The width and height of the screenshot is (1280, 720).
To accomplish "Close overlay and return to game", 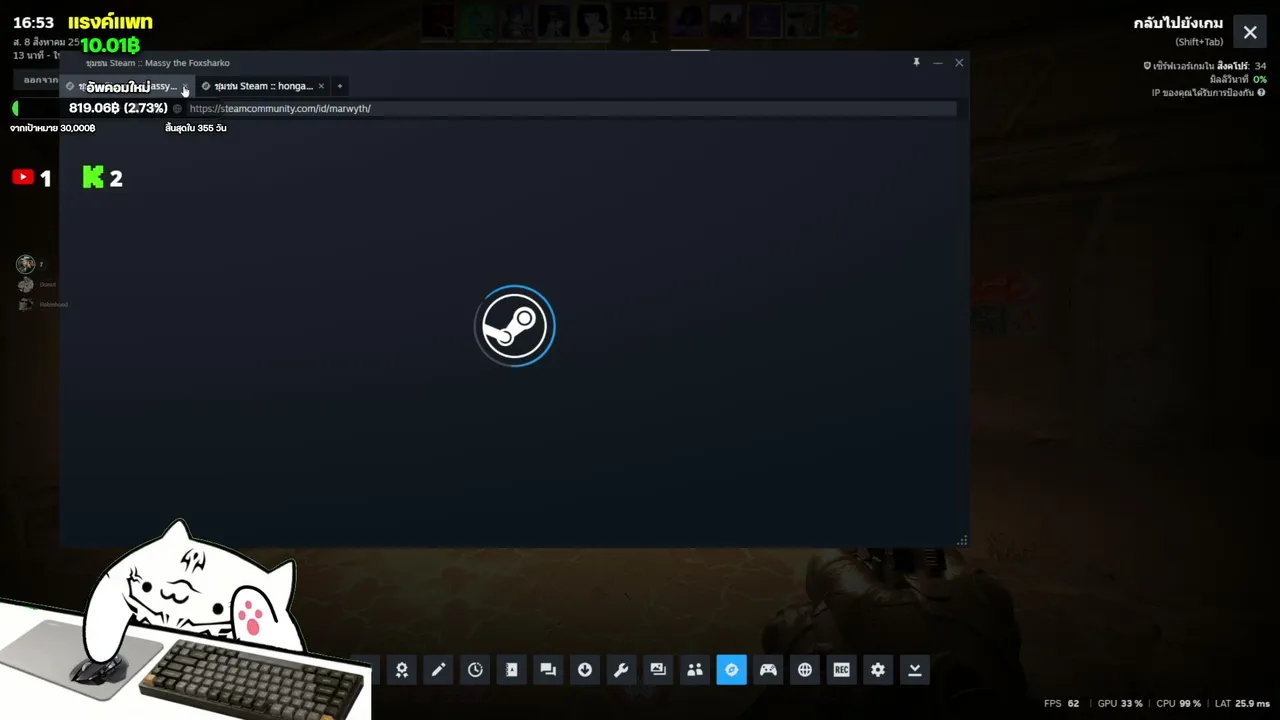I will [1250, 32].
